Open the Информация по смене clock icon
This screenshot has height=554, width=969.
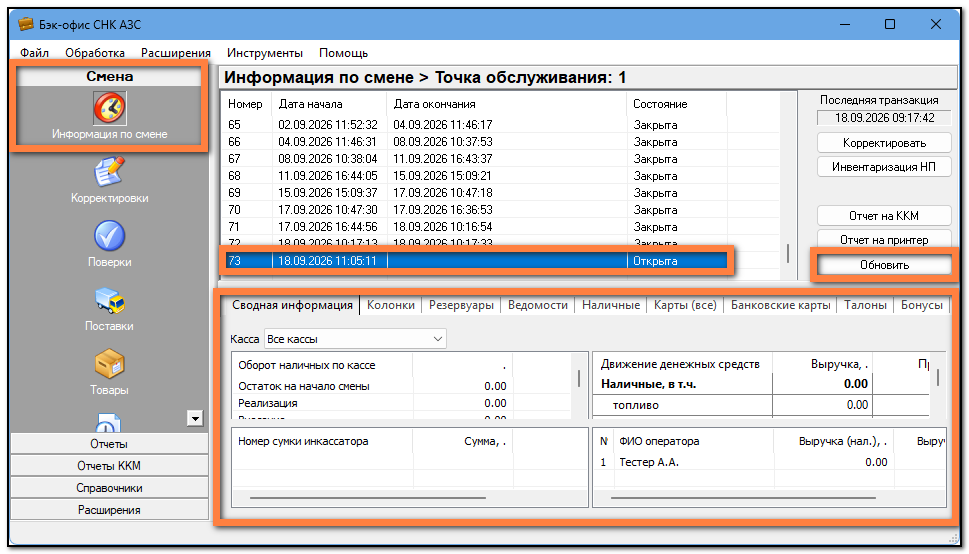coord(109,108)
